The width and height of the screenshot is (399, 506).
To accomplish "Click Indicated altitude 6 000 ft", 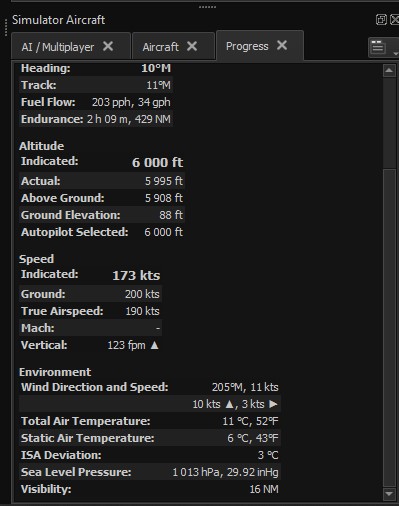I will (x=157, y=163).
